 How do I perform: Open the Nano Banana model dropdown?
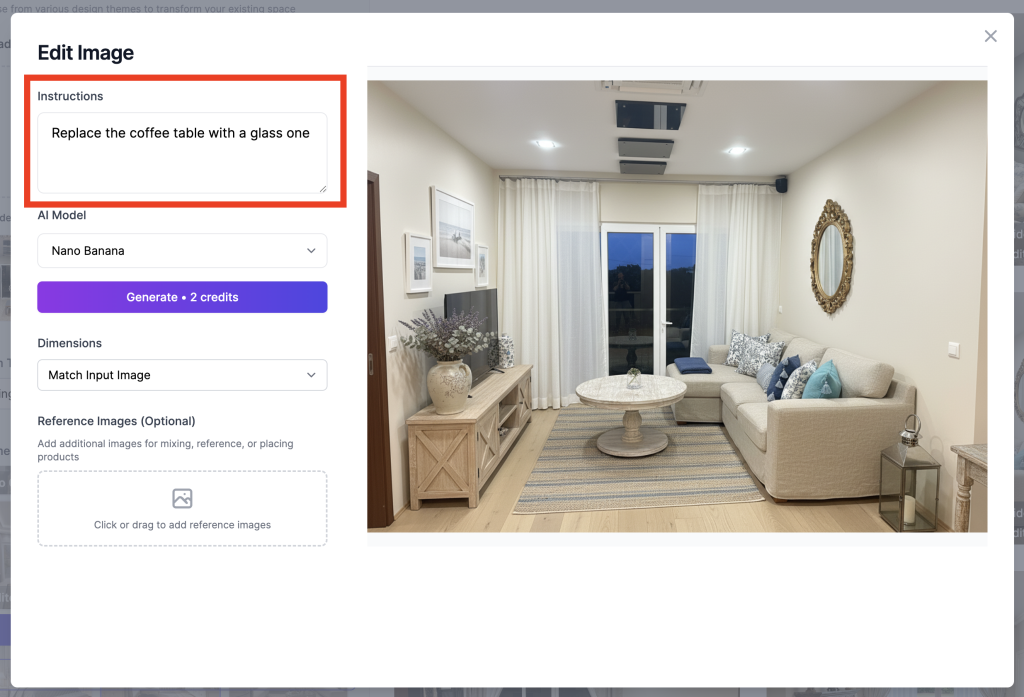pyautogui.click(x=182, y=251)
